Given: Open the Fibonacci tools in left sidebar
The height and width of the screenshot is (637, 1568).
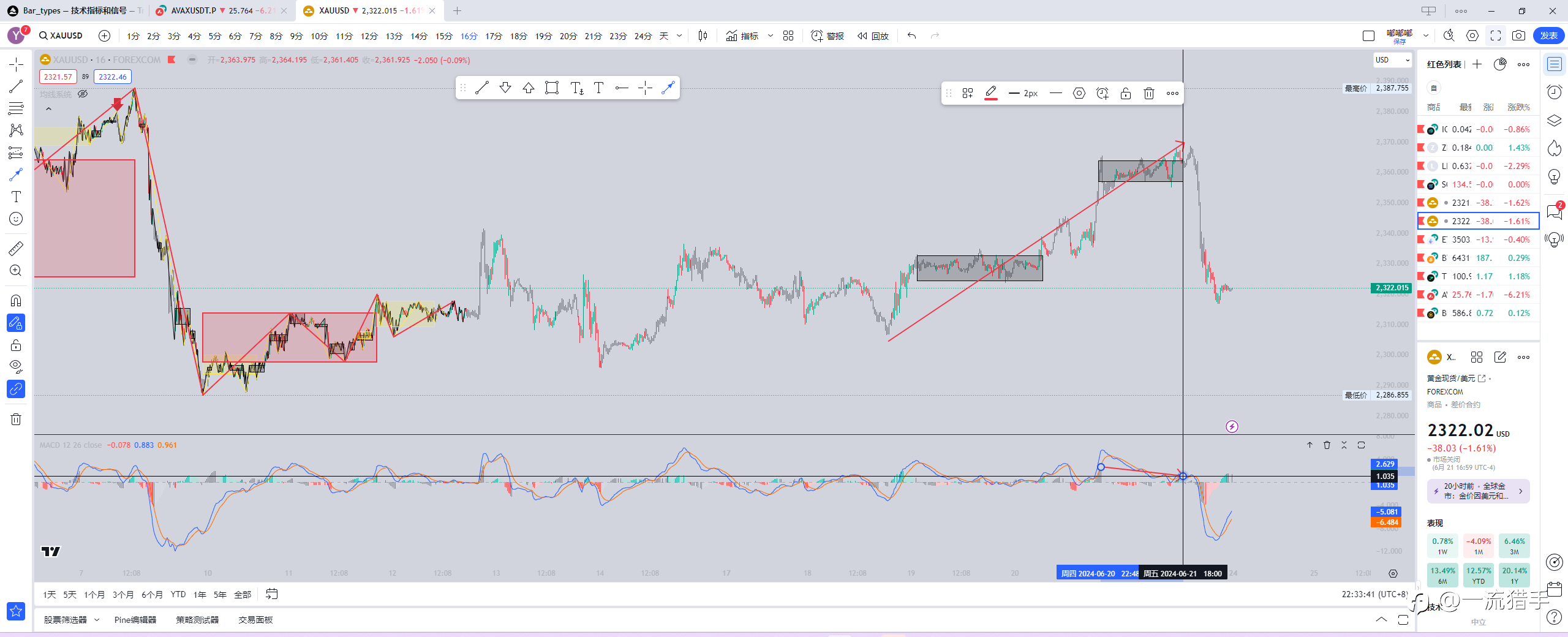Looking at the screenshot, I should point(16,108).
